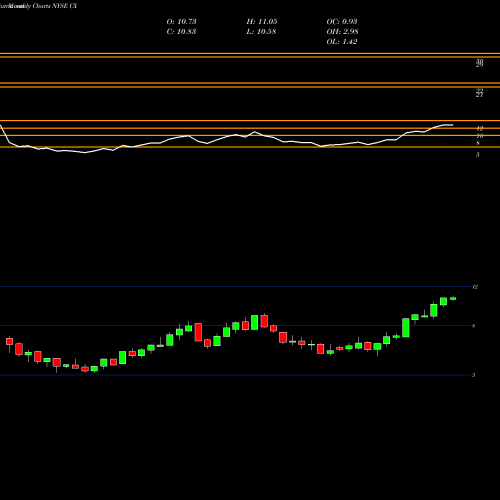The width and height of the screenshot is (500, 500).
Task: Select the open value O: 10.73
Action: [181, 22]
